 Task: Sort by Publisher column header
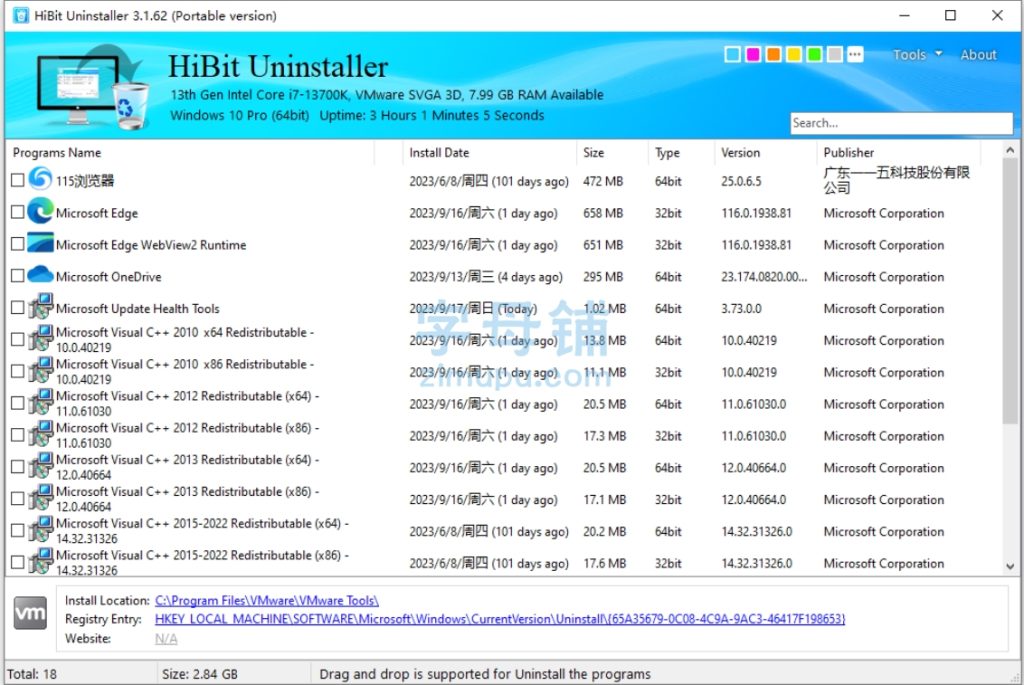click(x=848, y=153)
